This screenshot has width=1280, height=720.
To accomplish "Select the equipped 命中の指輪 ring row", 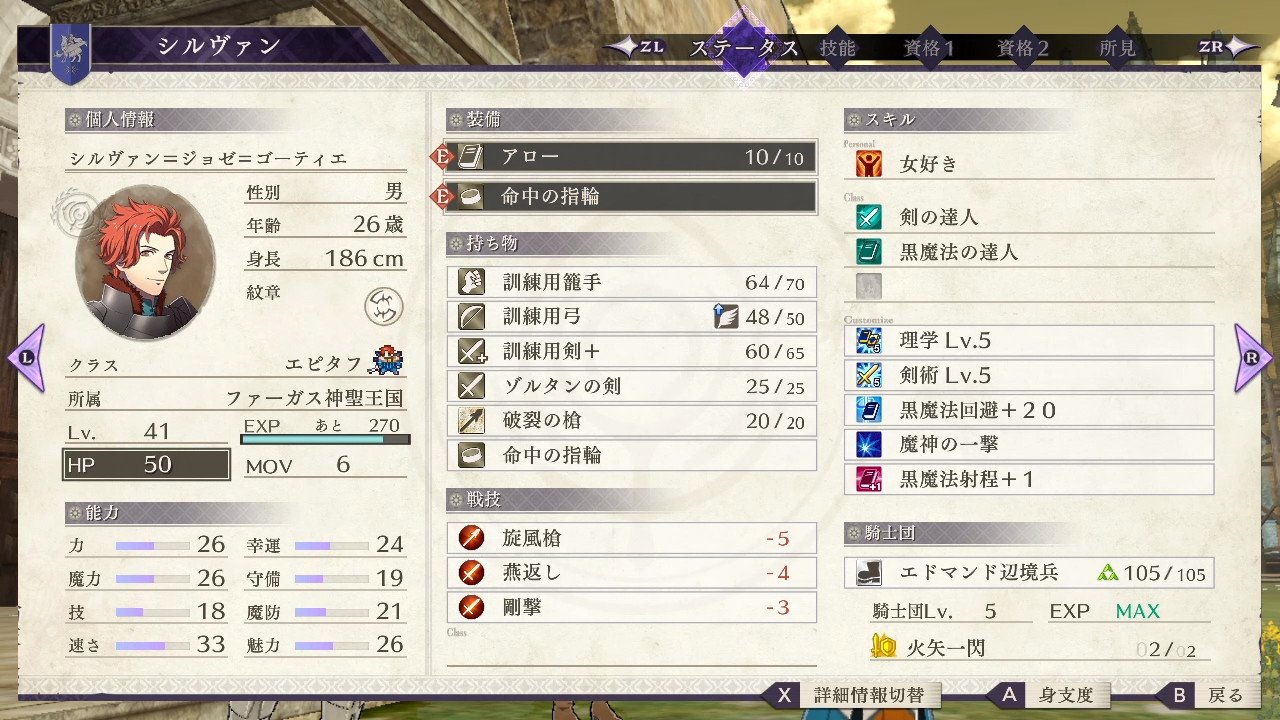I will [x=631, y=196].
